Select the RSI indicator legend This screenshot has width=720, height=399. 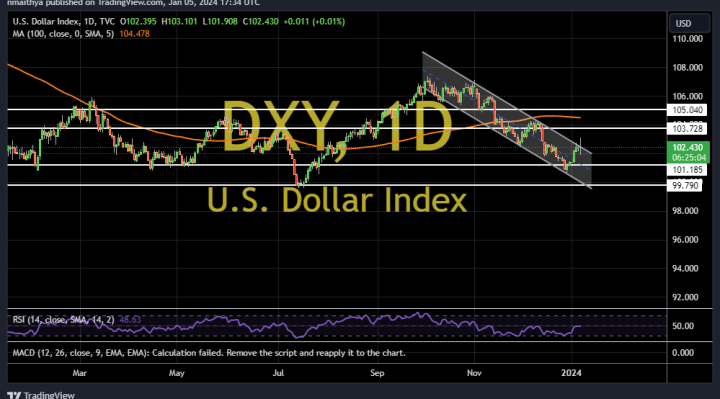click(63, 320)
